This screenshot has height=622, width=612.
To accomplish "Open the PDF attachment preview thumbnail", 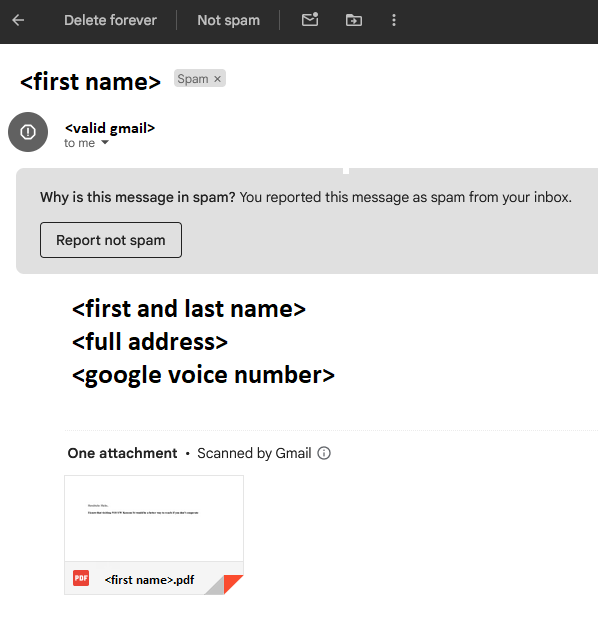I will coord(154,518).
